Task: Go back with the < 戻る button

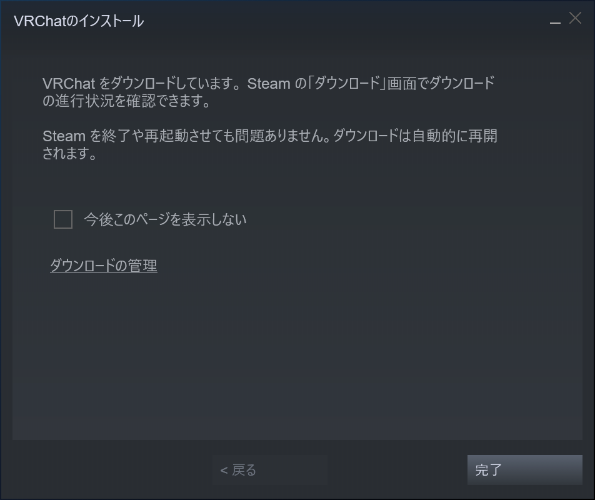Action: [270, 470]
